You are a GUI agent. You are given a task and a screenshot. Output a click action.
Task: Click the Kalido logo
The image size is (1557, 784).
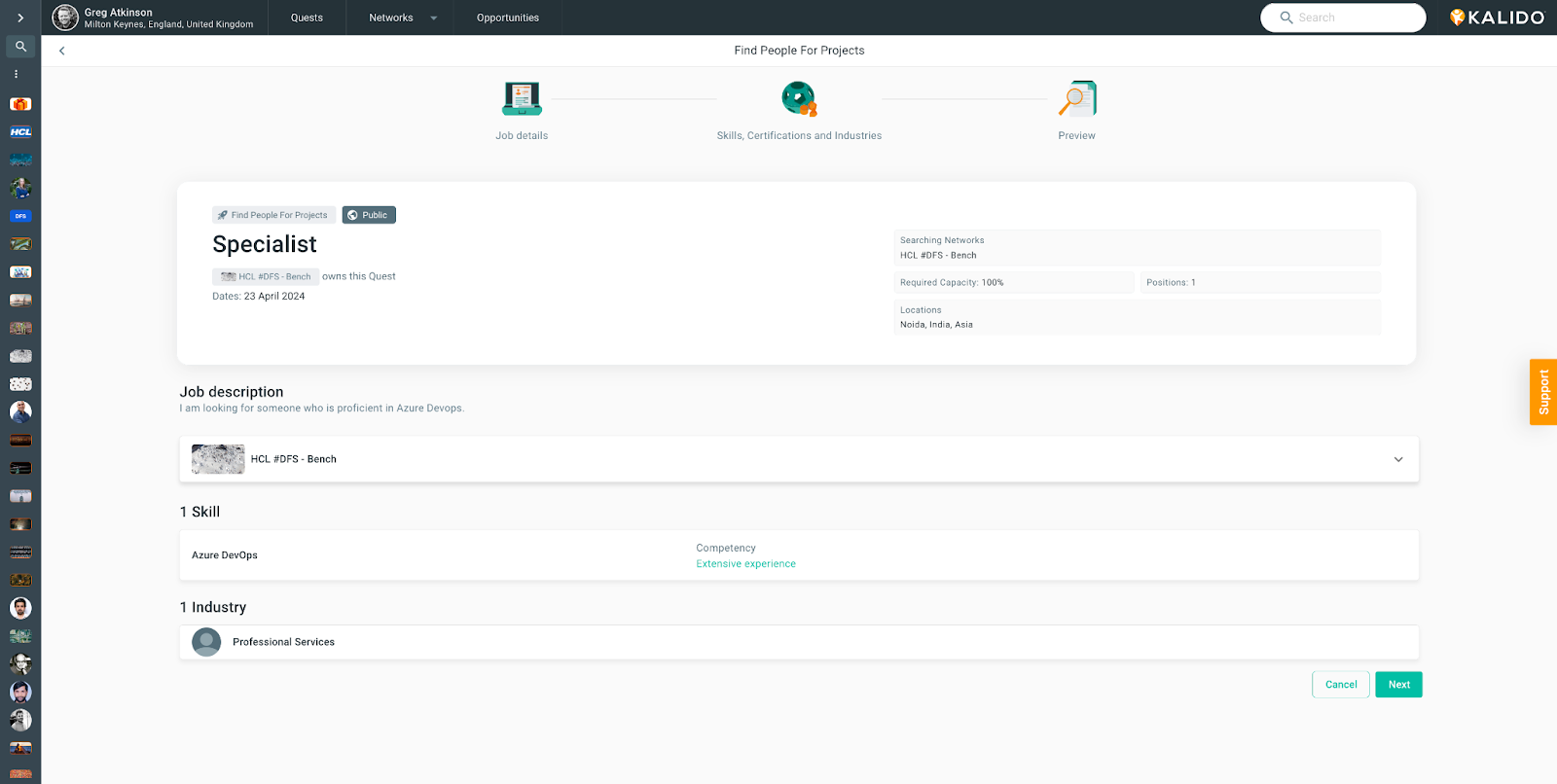[1497, 18]
